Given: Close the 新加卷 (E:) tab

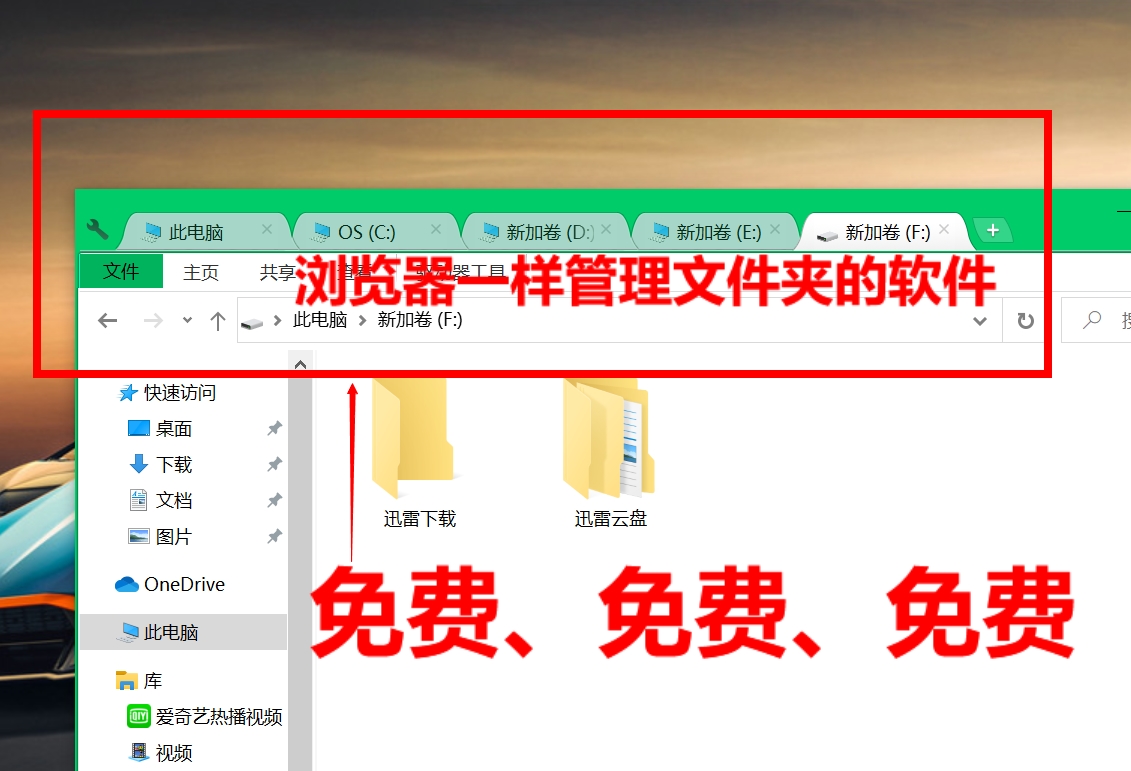Looking at the screenshot, I should tap(775, 230).
